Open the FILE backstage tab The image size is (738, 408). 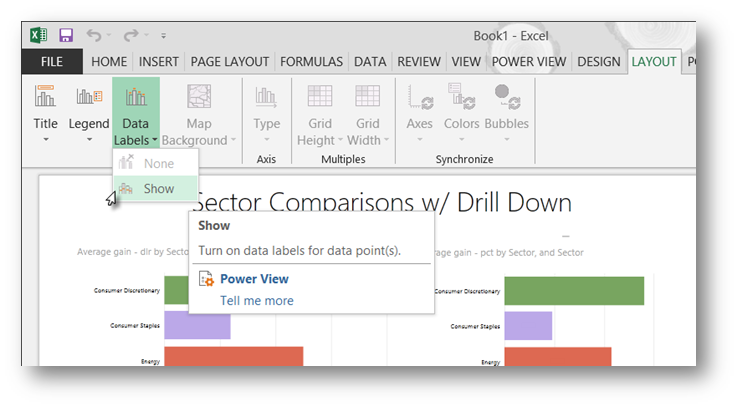pos(52,62)
